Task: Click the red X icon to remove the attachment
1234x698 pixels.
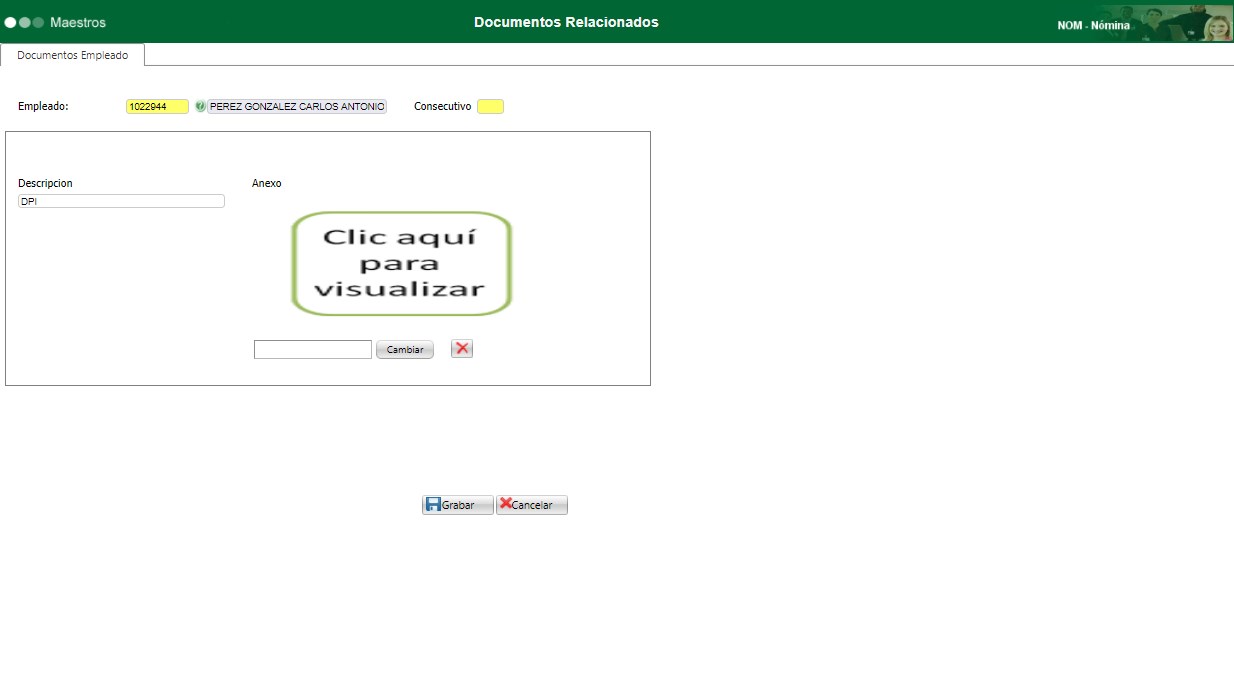Action: tap(460, 348)
